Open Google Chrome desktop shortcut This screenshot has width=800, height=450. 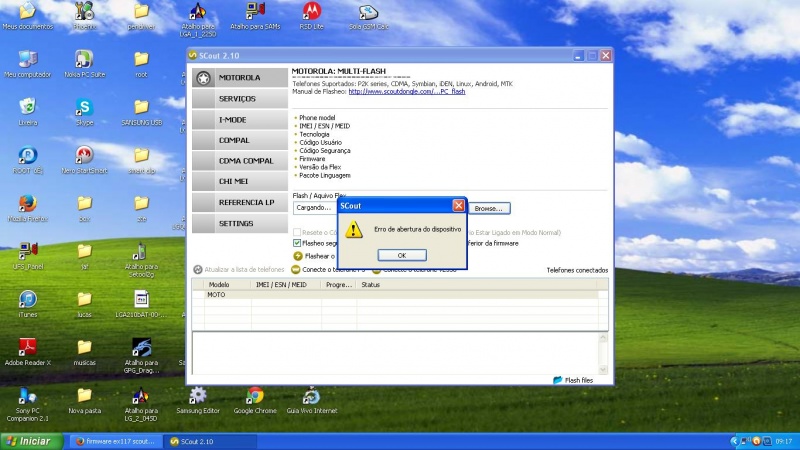click(x=255, y=400)
